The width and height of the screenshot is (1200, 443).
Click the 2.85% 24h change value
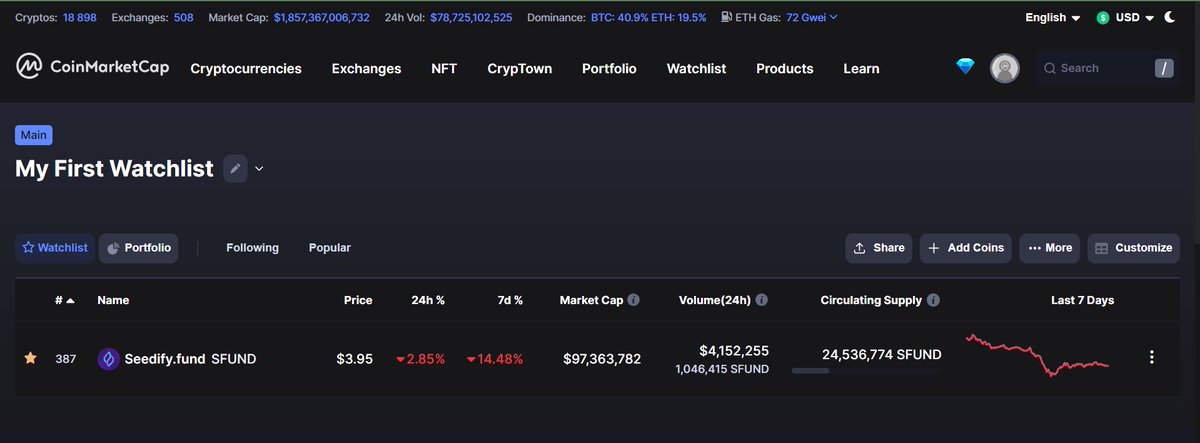420,358
